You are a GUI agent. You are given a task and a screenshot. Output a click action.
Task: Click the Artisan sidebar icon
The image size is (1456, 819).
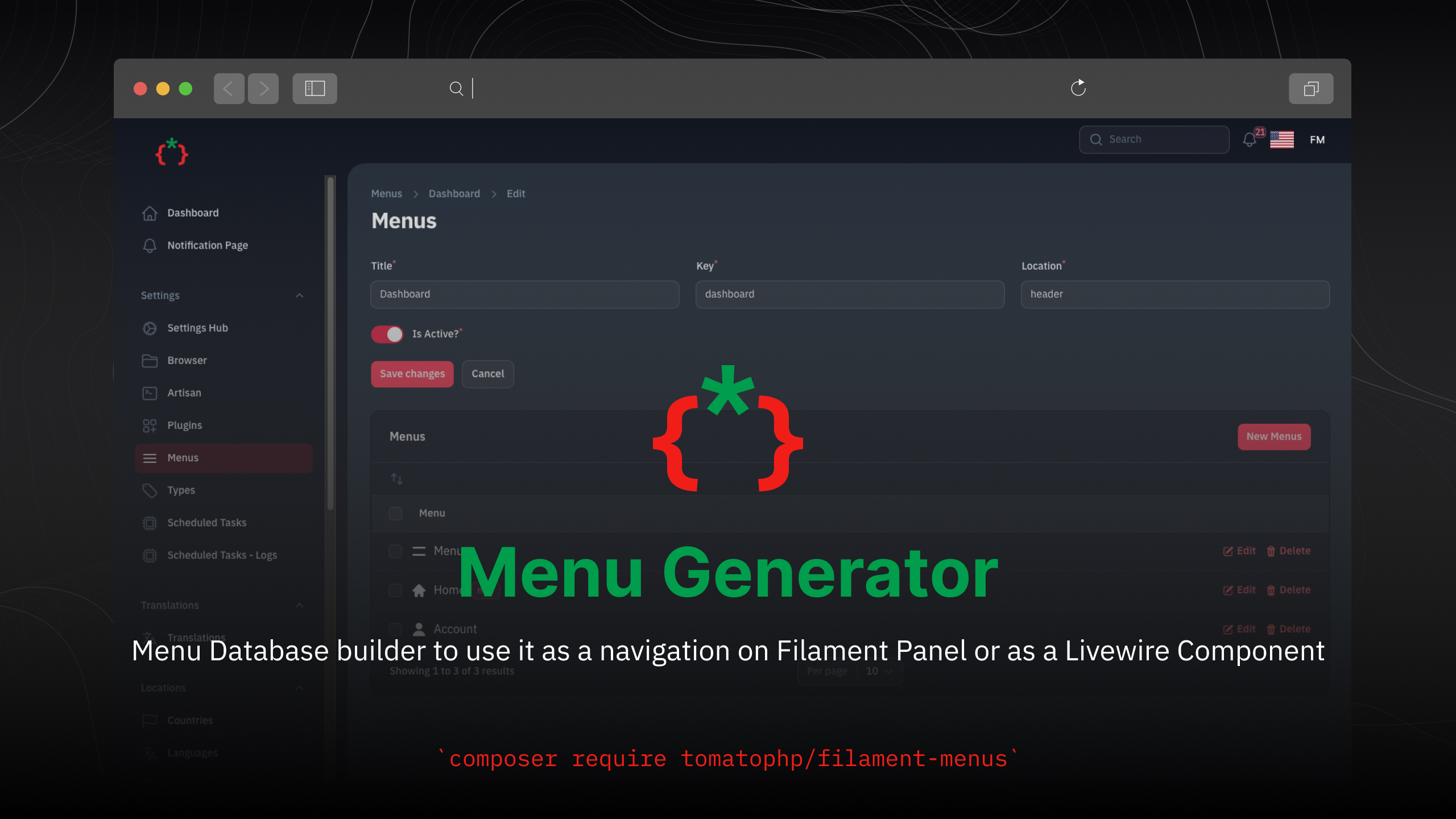pyautogui.click(x=150, y=392)
